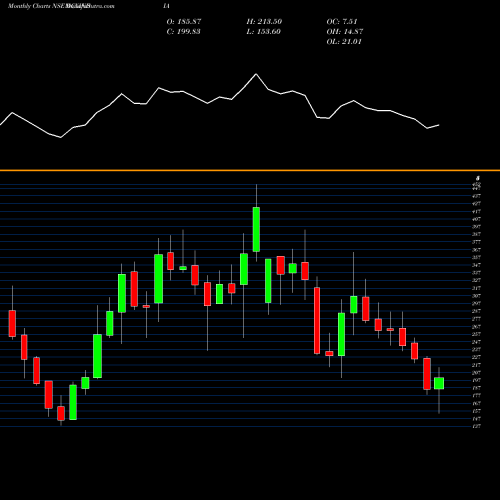Select the close price C: 199.83
Viewport: 500px width, 500px height.
183,32
